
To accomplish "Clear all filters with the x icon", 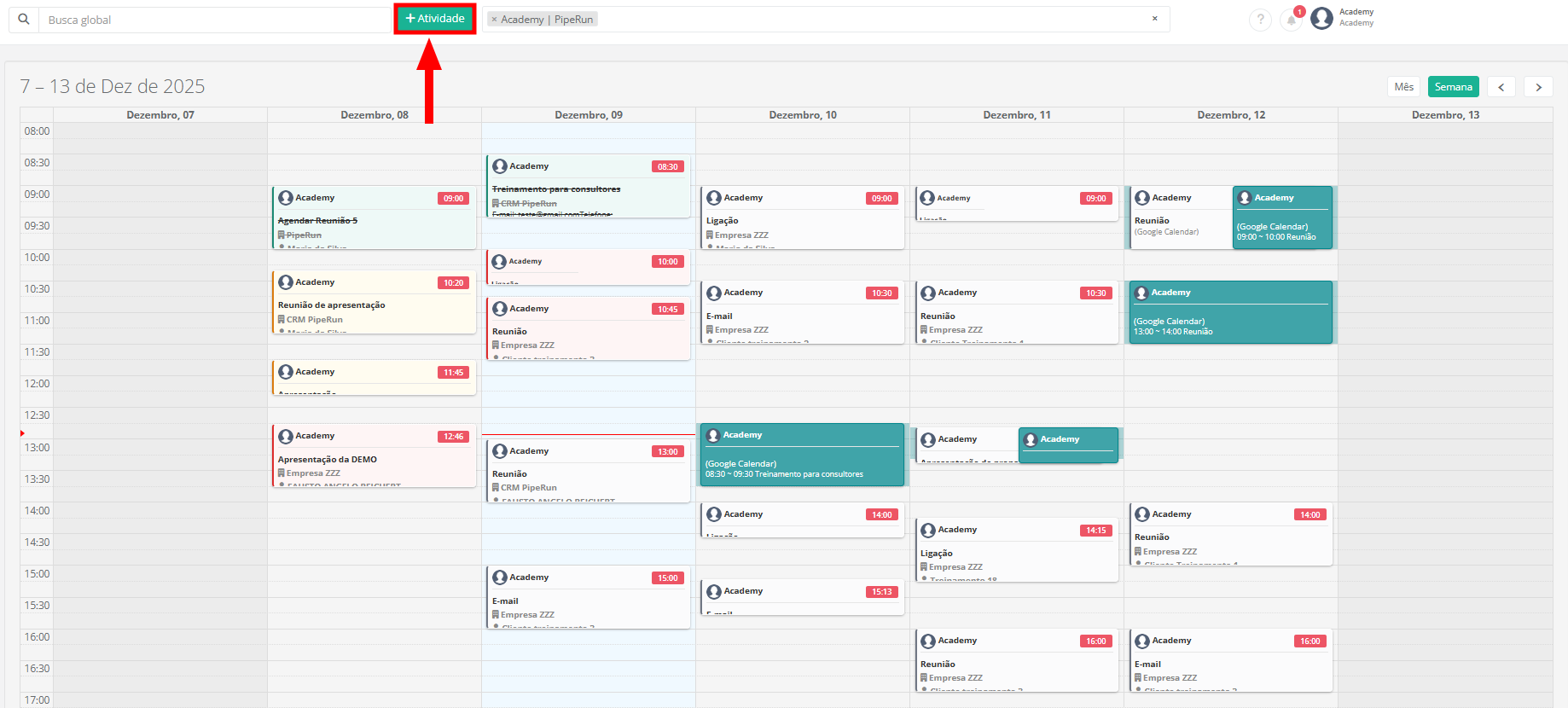I will pos(1155,19).
